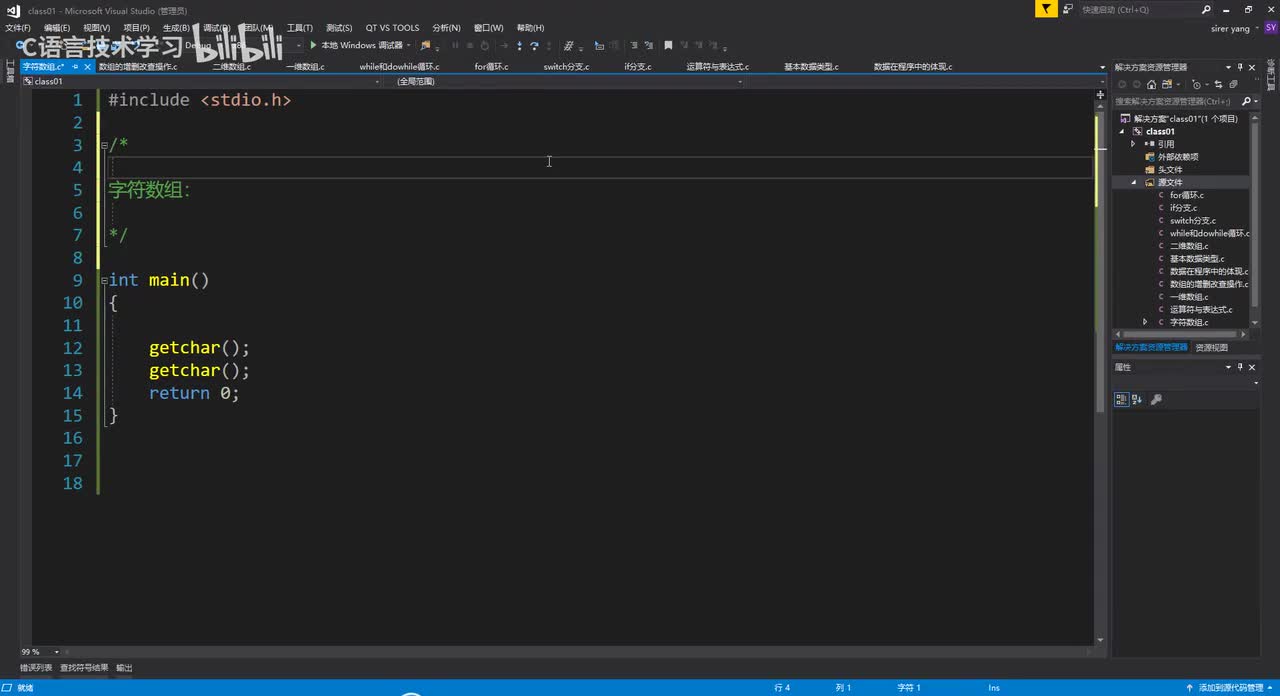Click the SY account avatar badge
The height and width of the screenshot is (696, 1280).
click(x=1270, y=28)
